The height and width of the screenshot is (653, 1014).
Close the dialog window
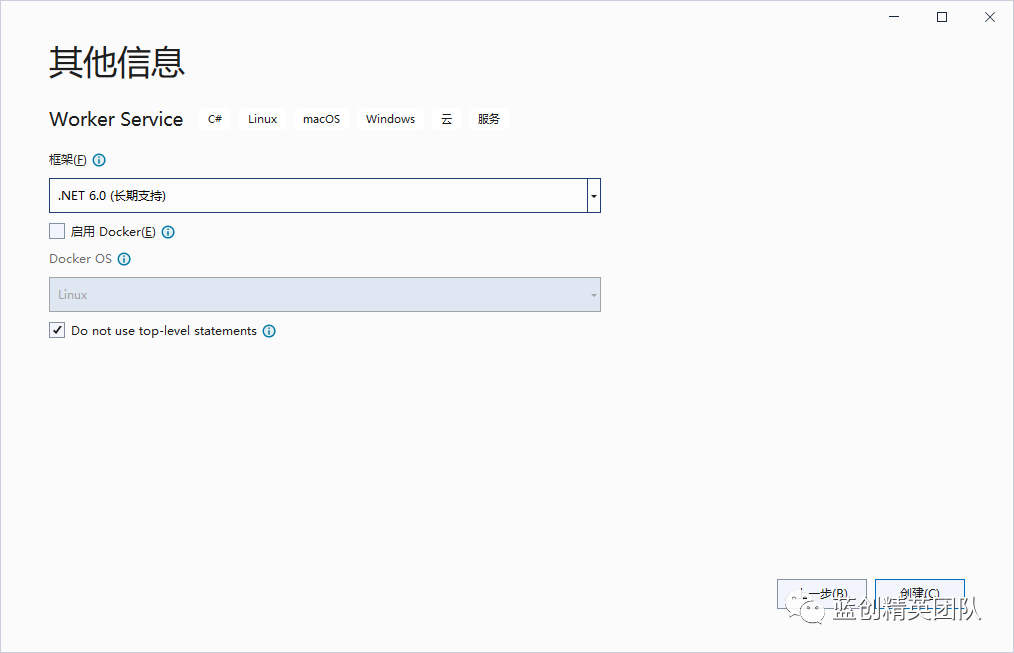[990, 17]
